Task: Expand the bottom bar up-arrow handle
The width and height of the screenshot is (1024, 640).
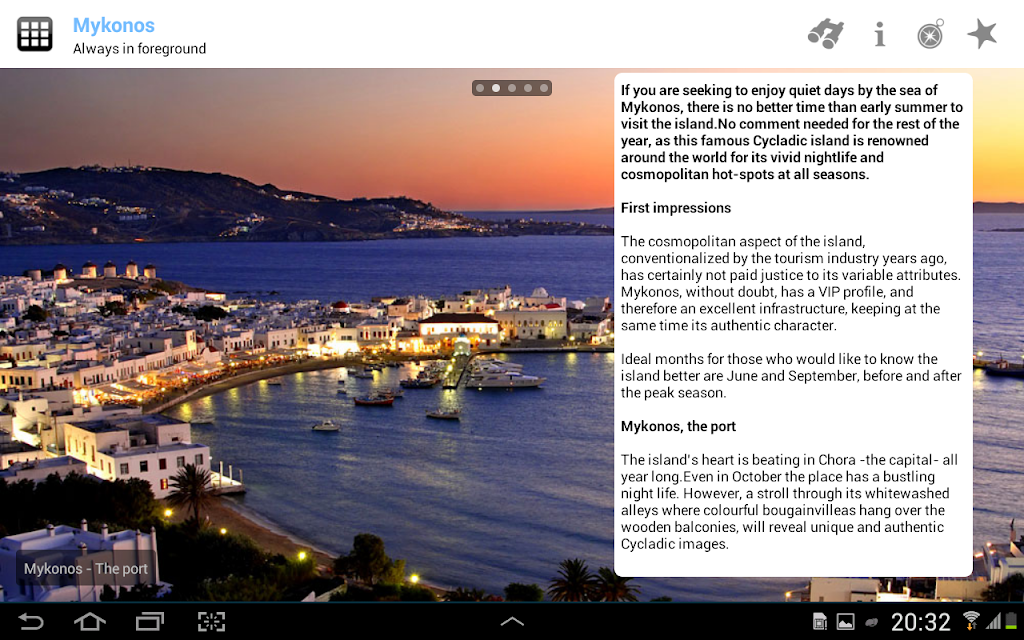Action: (x=511, y=621)
